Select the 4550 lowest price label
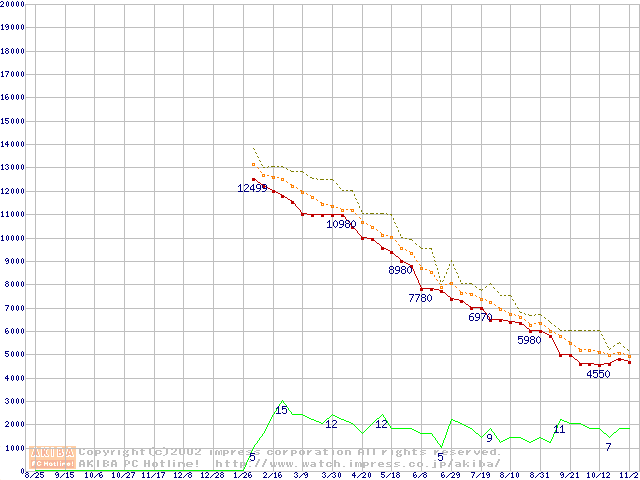The image size is (640, 480). [598, 374]
